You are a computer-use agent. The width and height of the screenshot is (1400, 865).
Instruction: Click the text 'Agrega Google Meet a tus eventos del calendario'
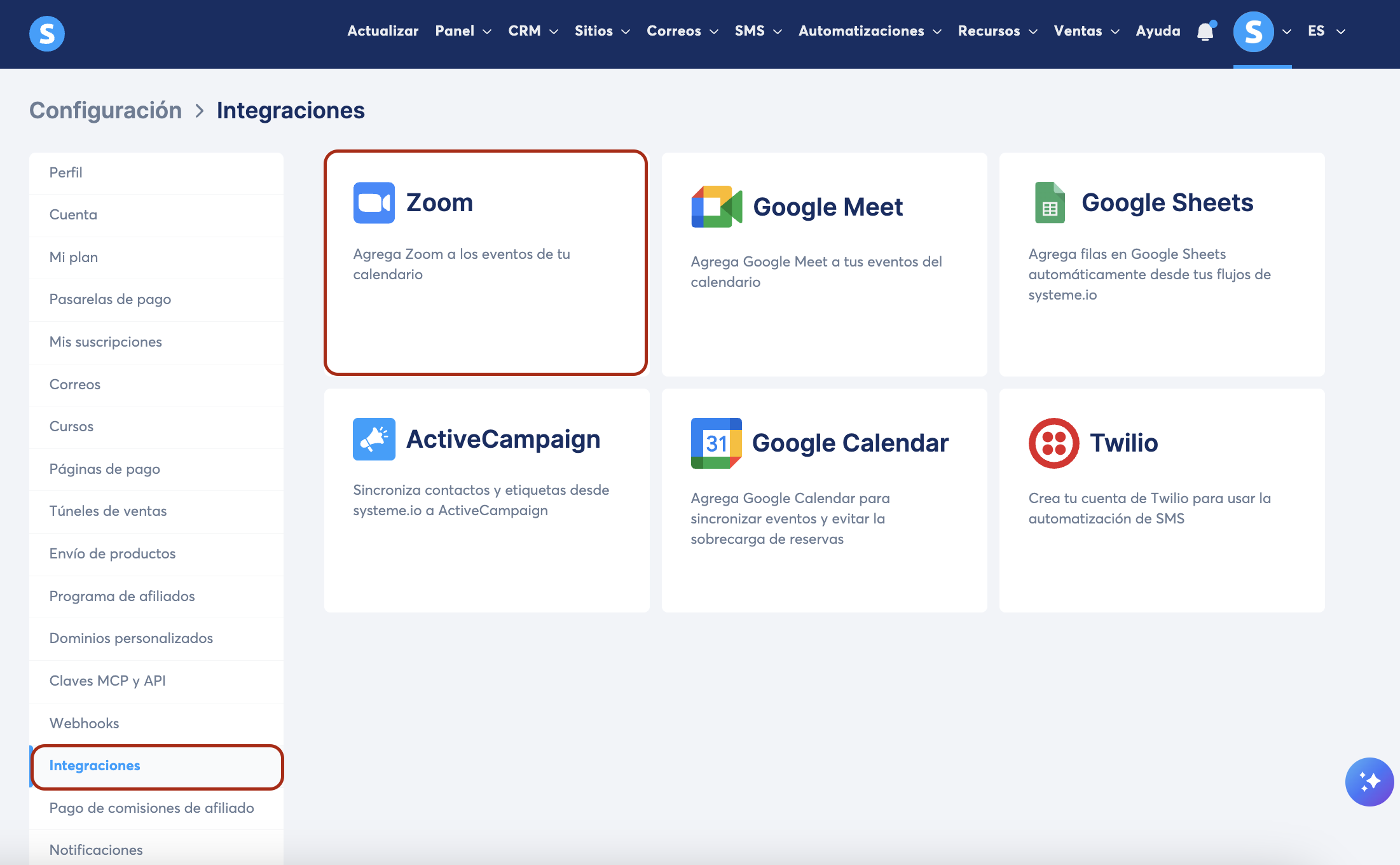(x=816, y=272)
